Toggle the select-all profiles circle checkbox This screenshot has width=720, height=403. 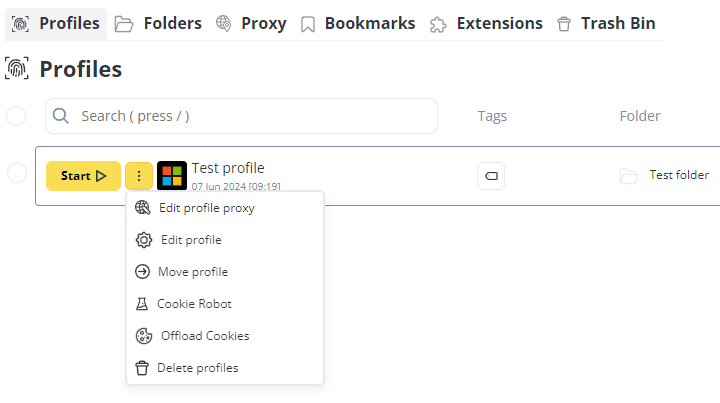tap(16, 116)
